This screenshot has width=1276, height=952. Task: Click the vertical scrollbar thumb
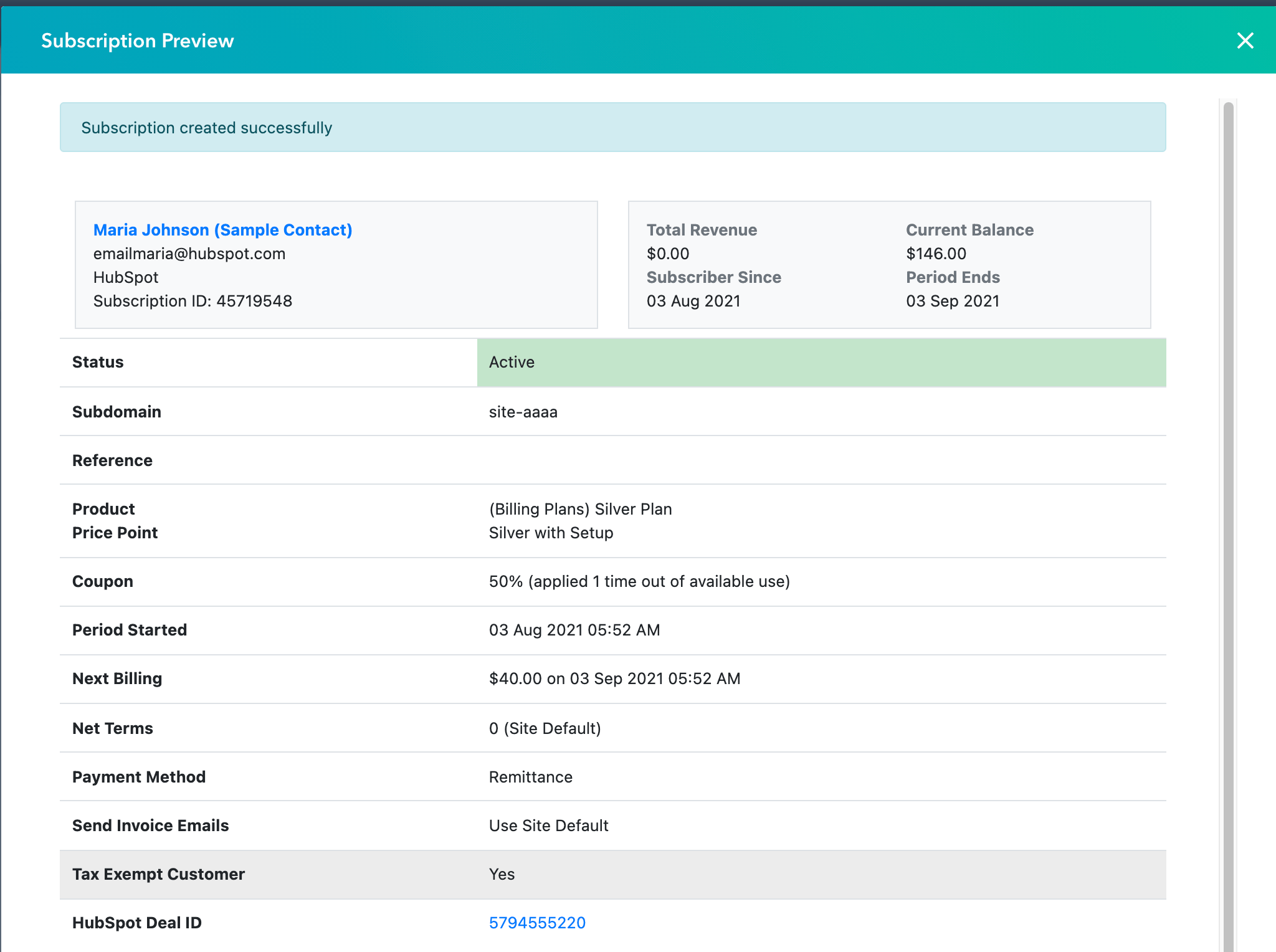[x=1228, y=498]
